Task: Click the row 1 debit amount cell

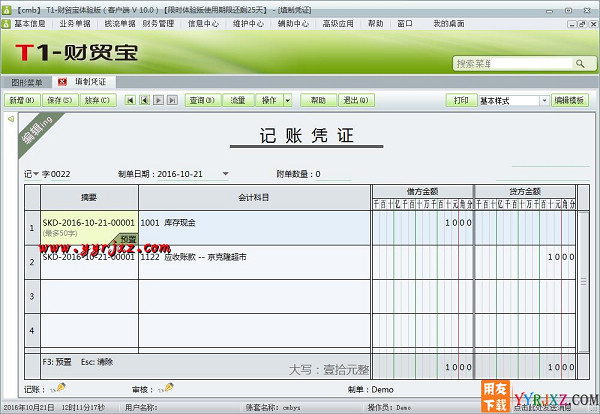Action: [423, 228]
